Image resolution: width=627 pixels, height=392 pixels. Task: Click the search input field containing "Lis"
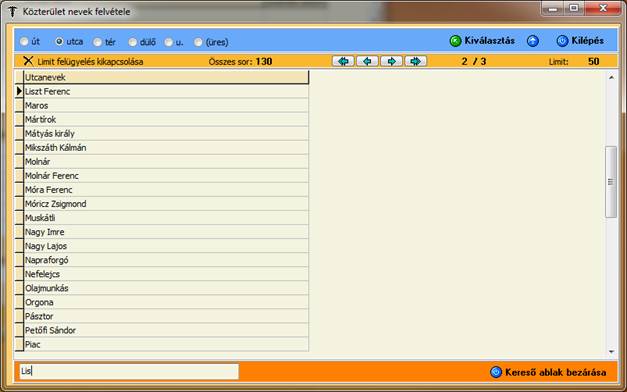click(129, 372)
